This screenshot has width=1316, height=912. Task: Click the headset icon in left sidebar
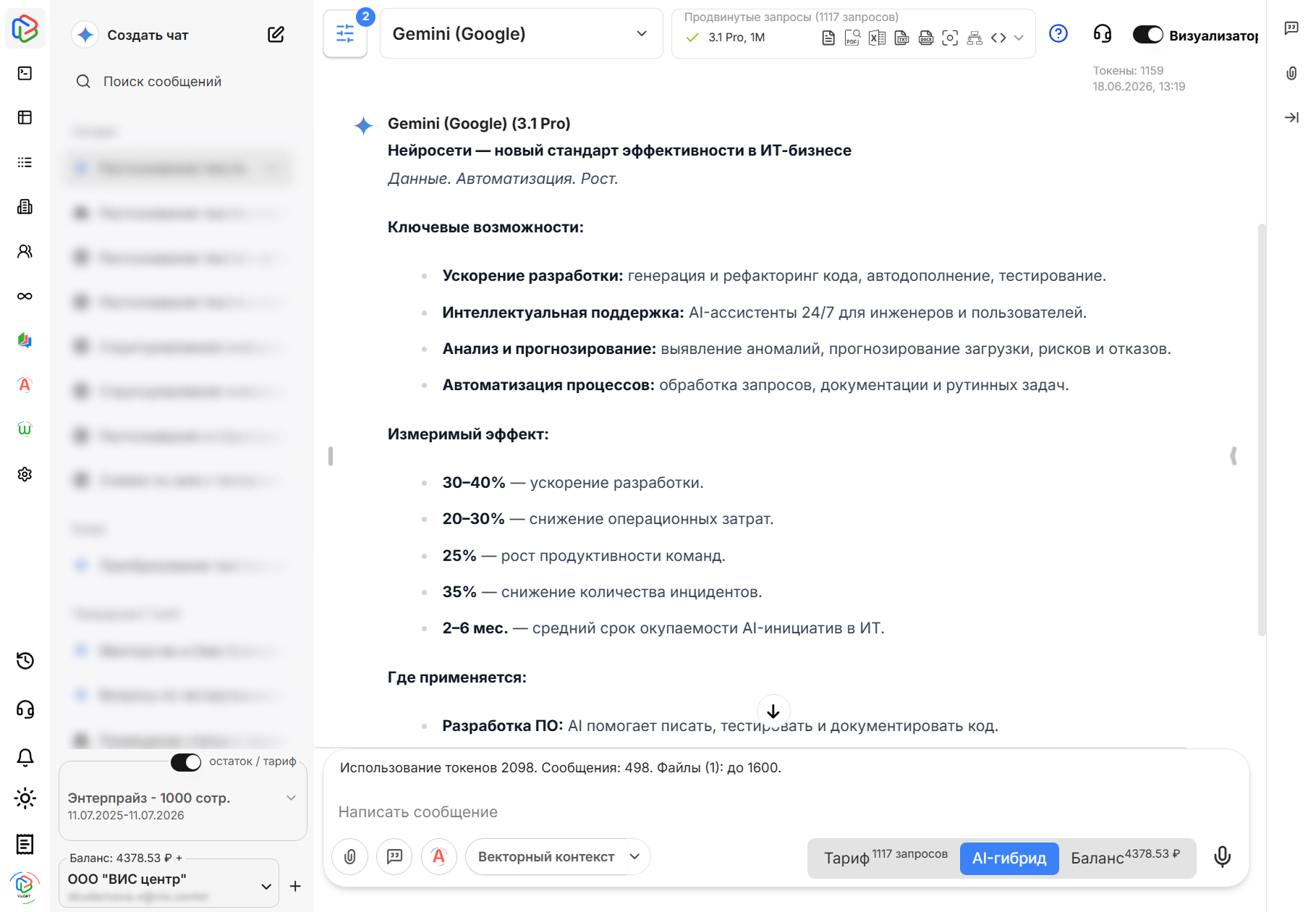(25, 709)
